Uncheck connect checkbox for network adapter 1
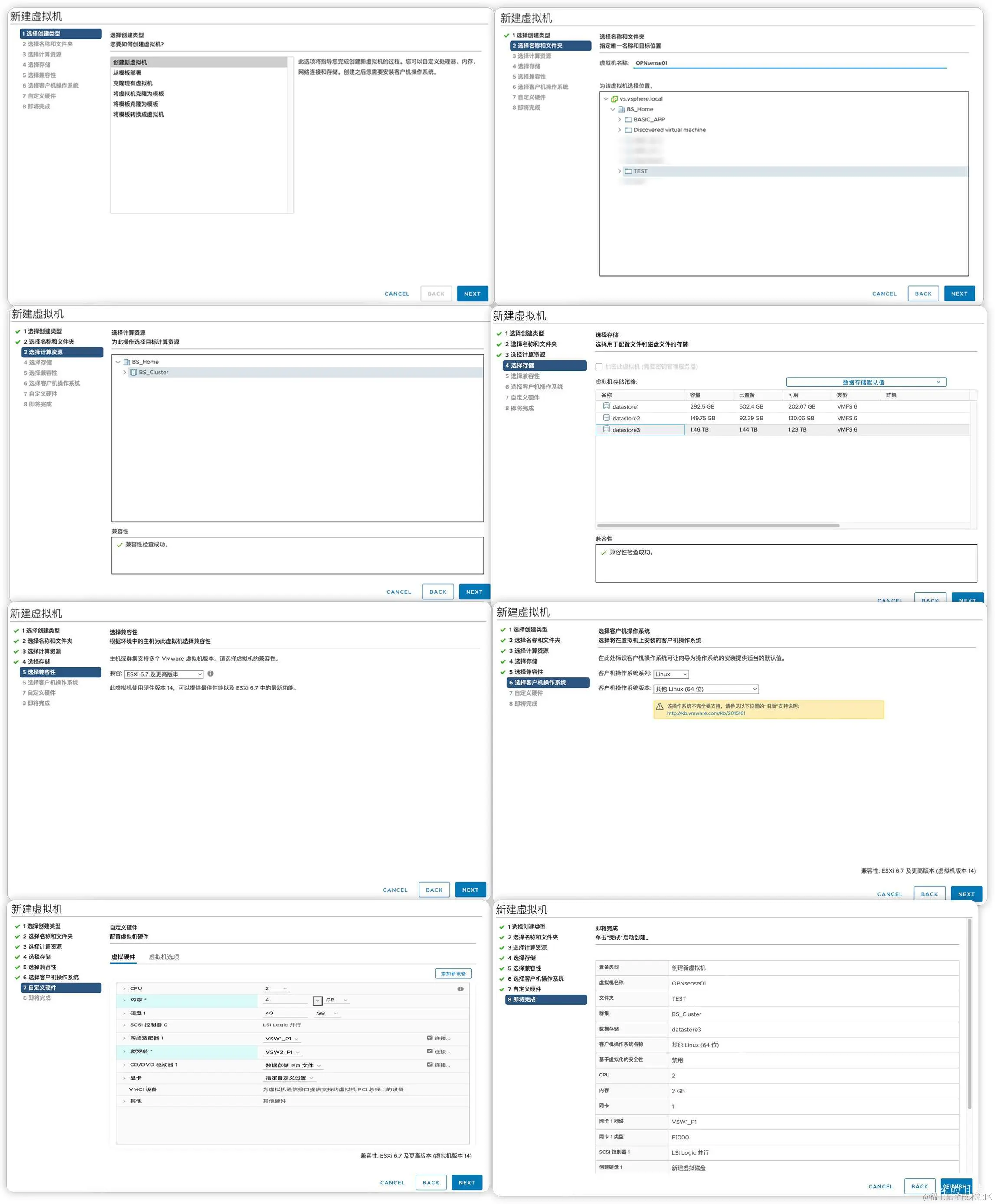The height and width of the screenshot is (1204, 995). [429, 1038]
